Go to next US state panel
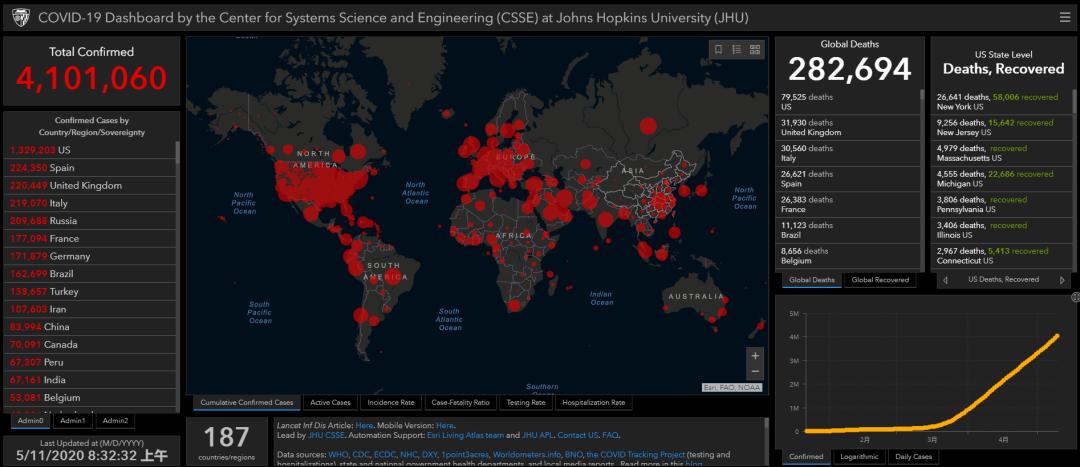The height and width of the screenshot is (467, 1080). [1062, 280]
